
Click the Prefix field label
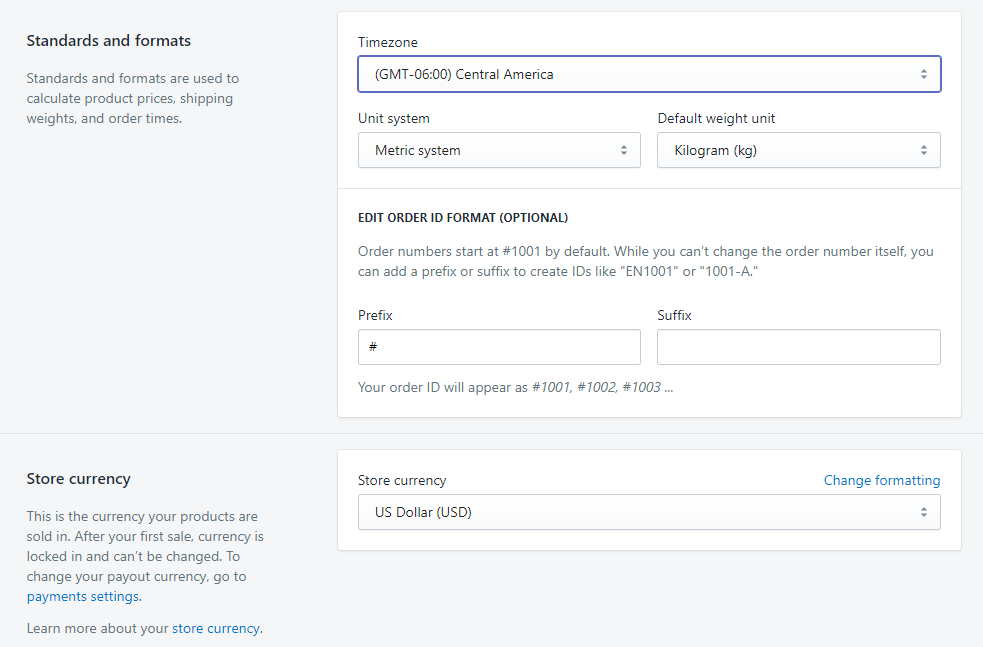pyautogui.click(x=375, y=315)
